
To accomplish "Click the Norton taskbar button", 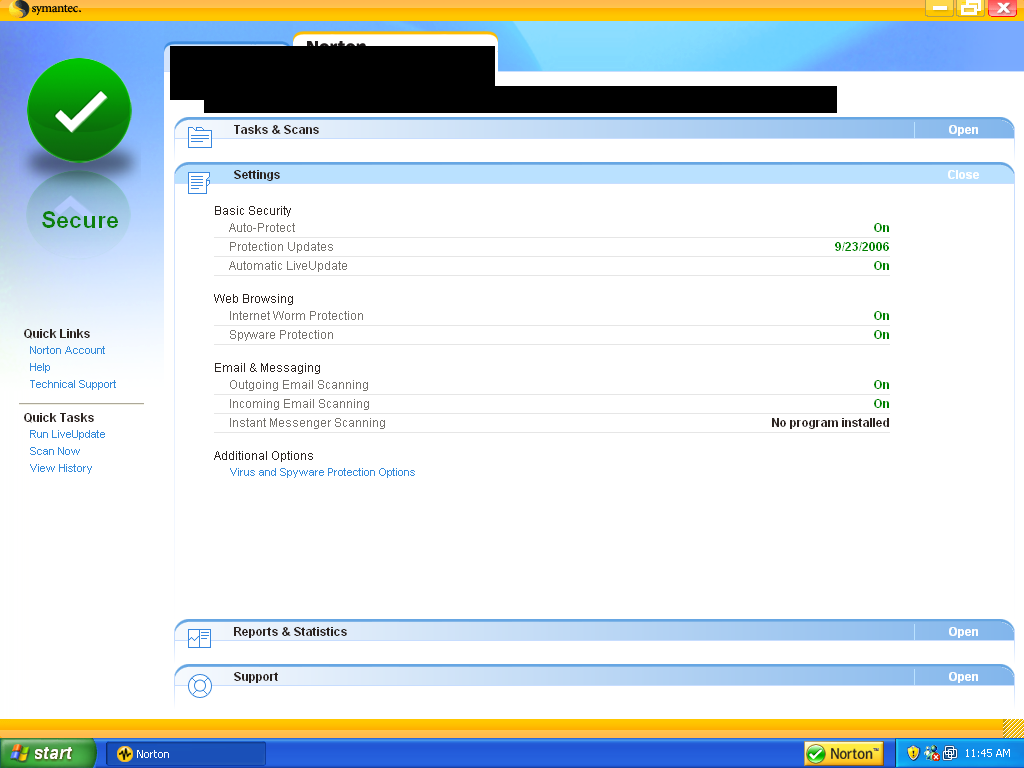I will coord(185,754).
